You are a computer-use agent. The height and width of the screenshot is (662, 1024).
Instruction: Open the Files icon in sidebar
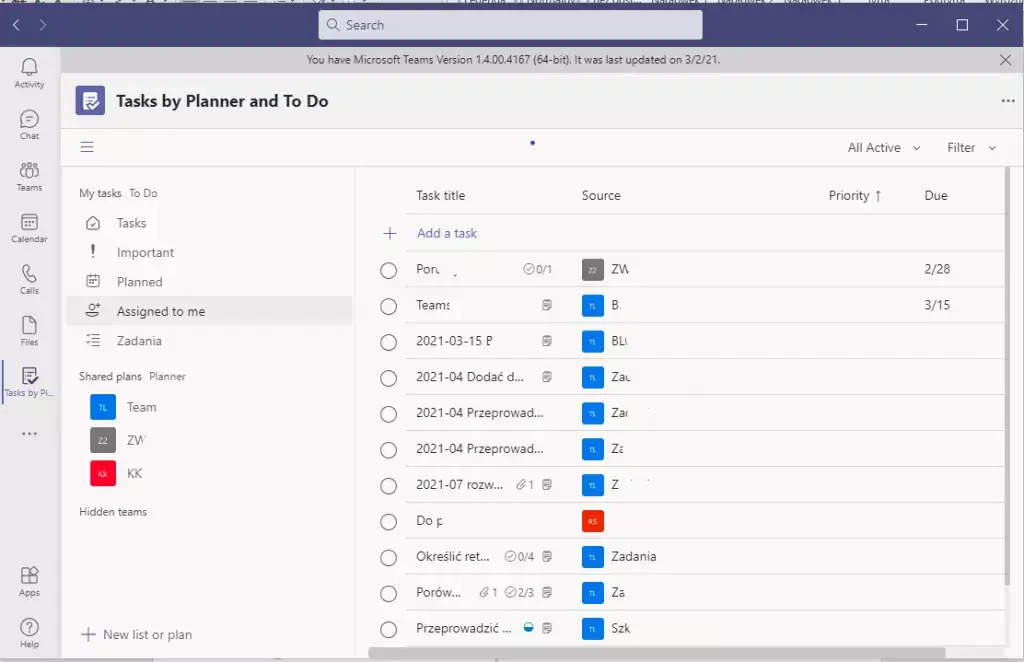coord(29,330)
